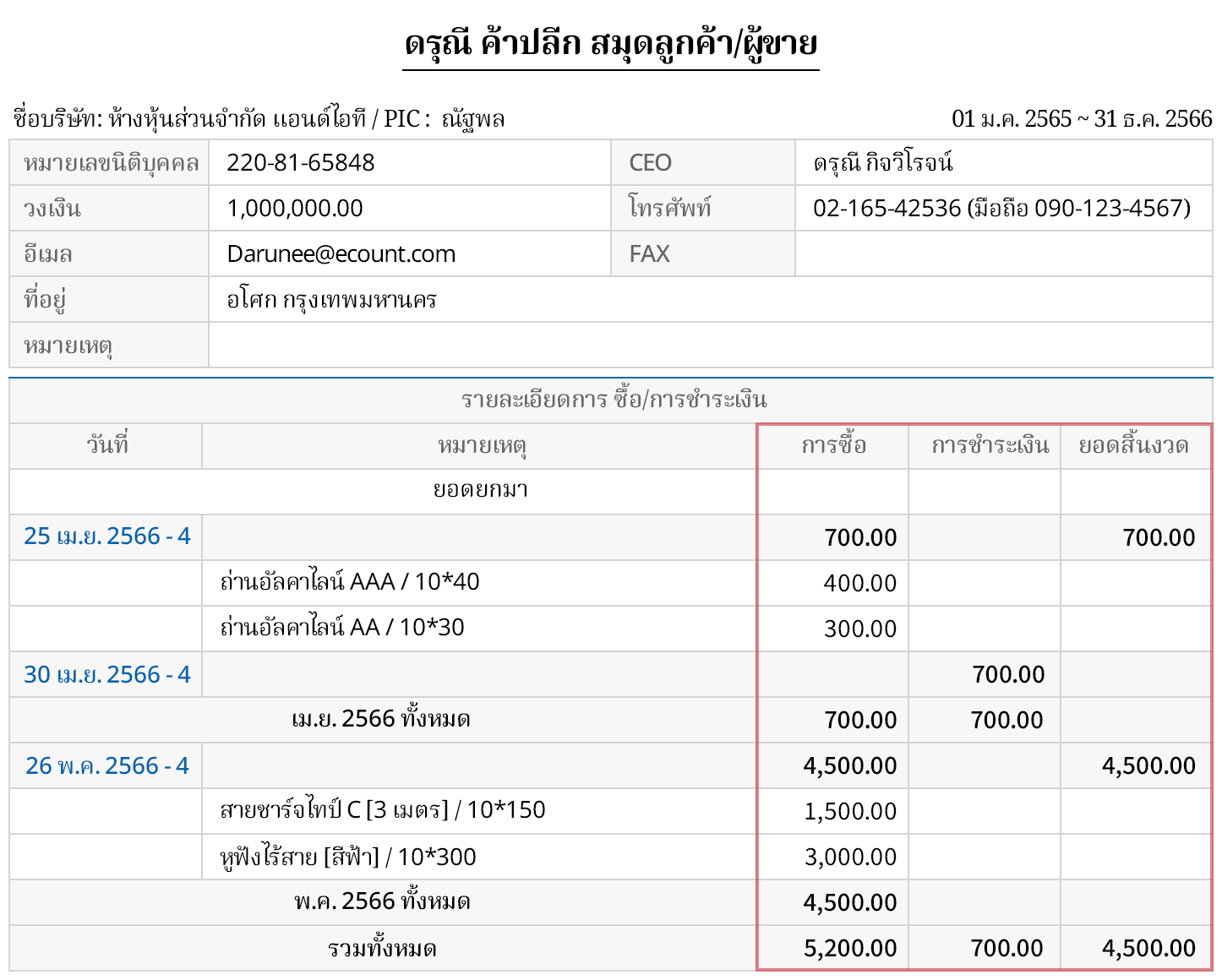The width and height of the screenshot is (1222, 980).
Task: Open the 25 เม.ย. 2566 - 4 entry link
Action: [x=106, y=536]
